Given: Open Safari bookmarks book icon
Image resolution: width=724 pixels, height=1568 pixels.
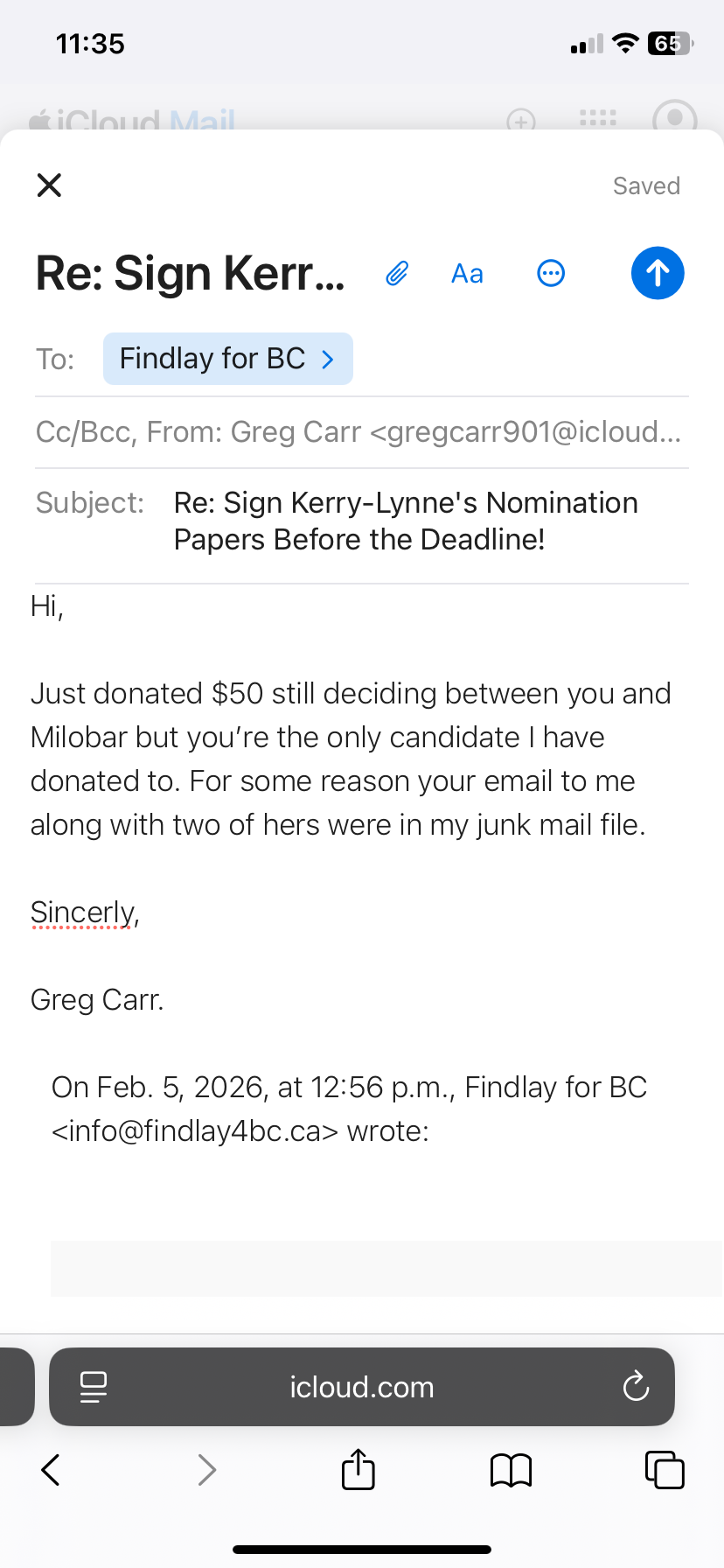Looking at the screenshot, I should [x=511, y=1470].
